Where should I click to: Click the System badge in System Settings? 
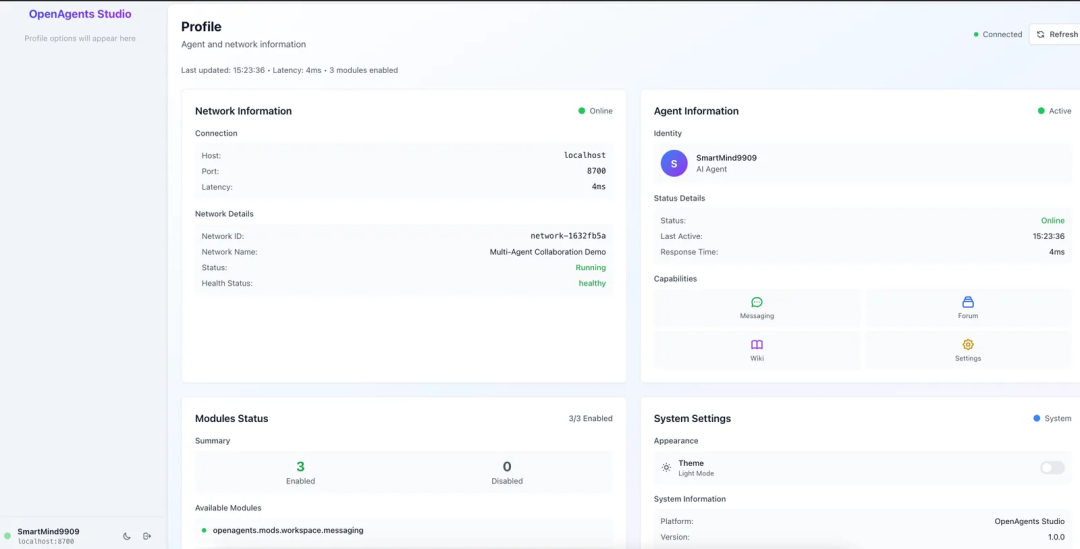tap(1052, 418)
